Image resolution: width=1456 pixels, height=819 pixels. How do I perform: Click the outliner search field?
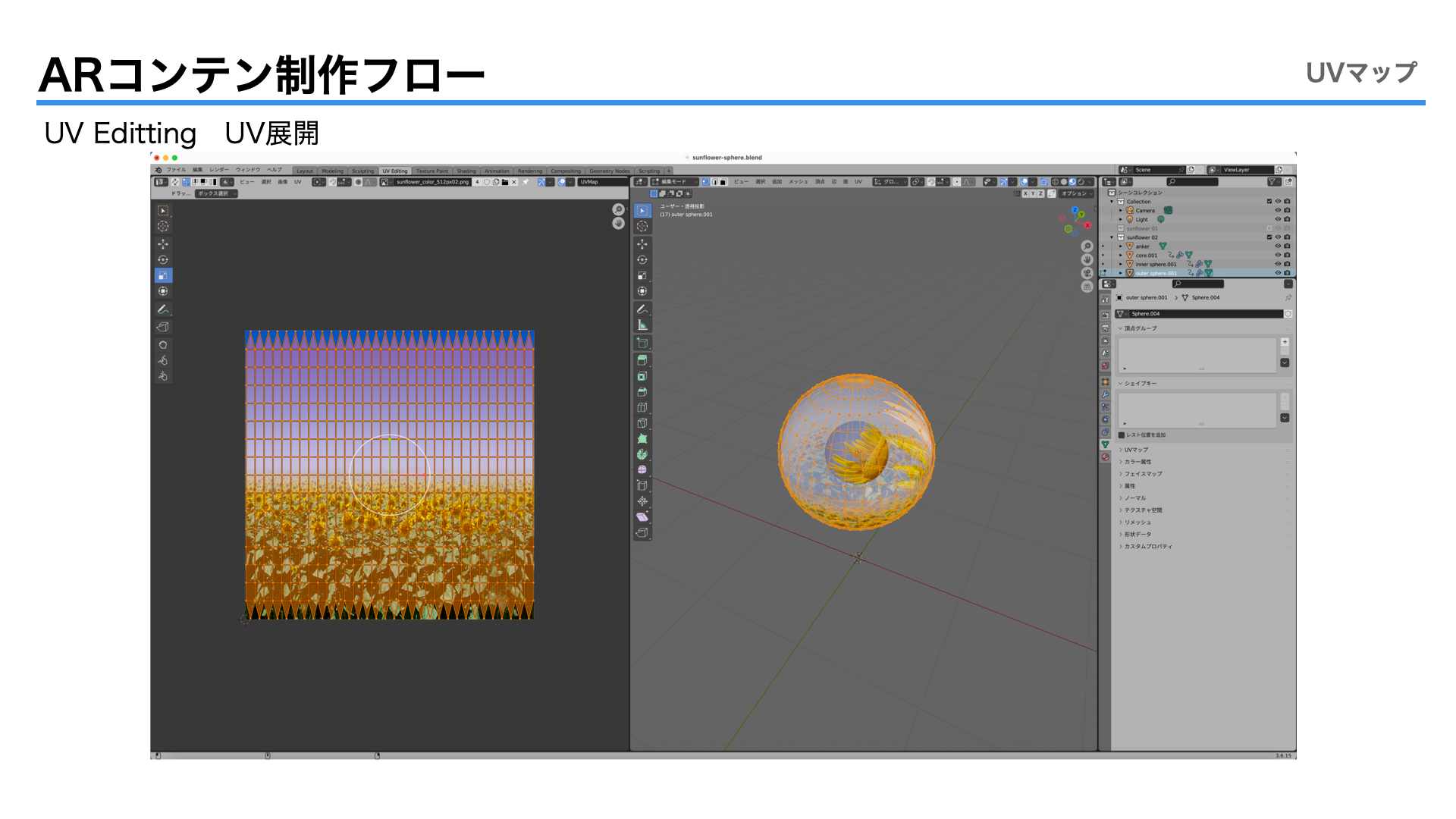tap(1193, 182)
